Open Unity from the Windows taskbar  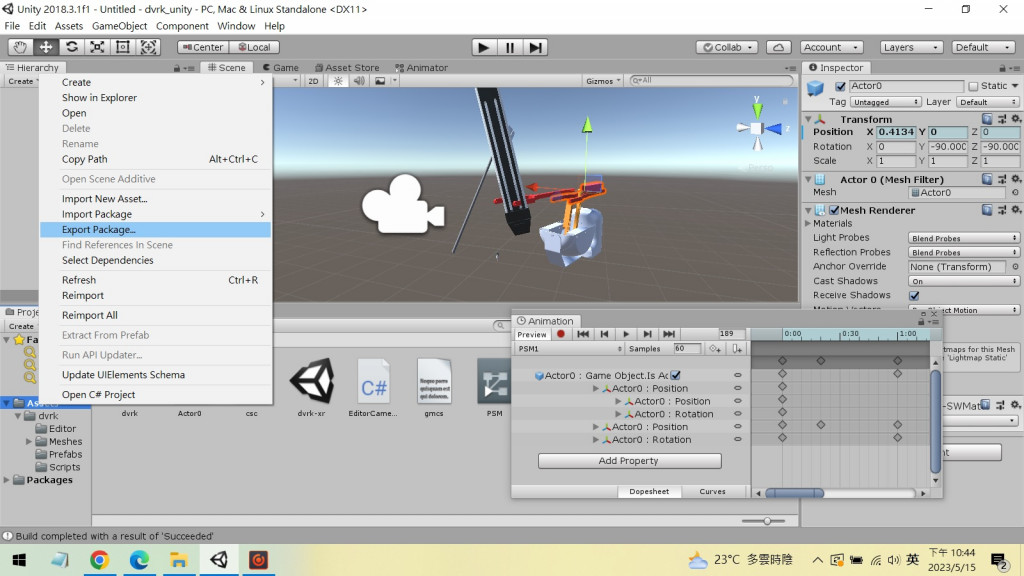pos(219,560)
